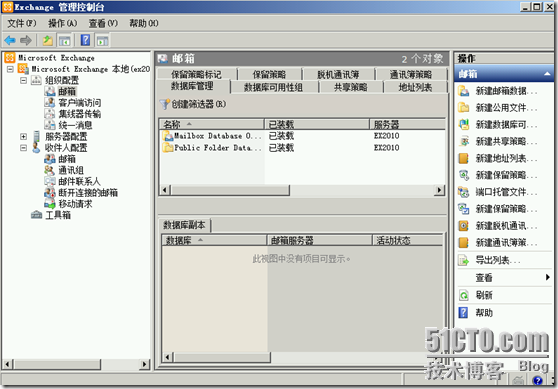Open the 操作(A) menu
Viewport: 558px width, 389px height.
point(63,23)
